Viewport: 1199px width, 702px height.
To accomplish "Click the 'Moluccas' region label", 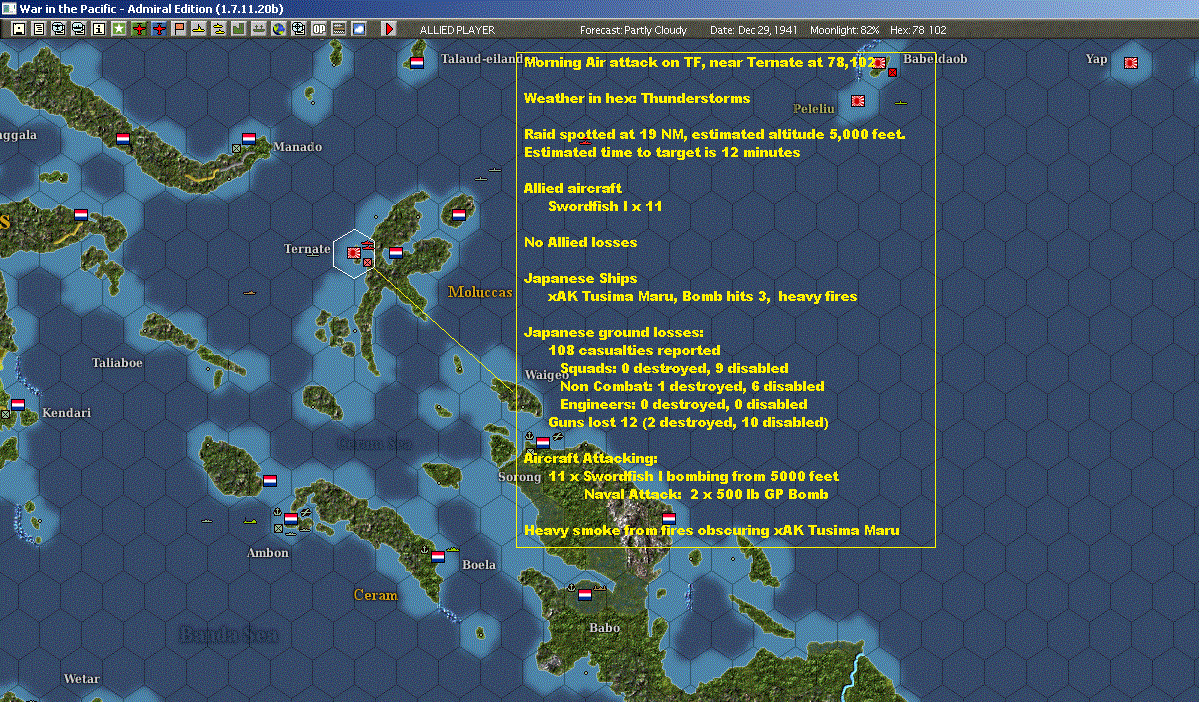I will (x=480, y=292).
